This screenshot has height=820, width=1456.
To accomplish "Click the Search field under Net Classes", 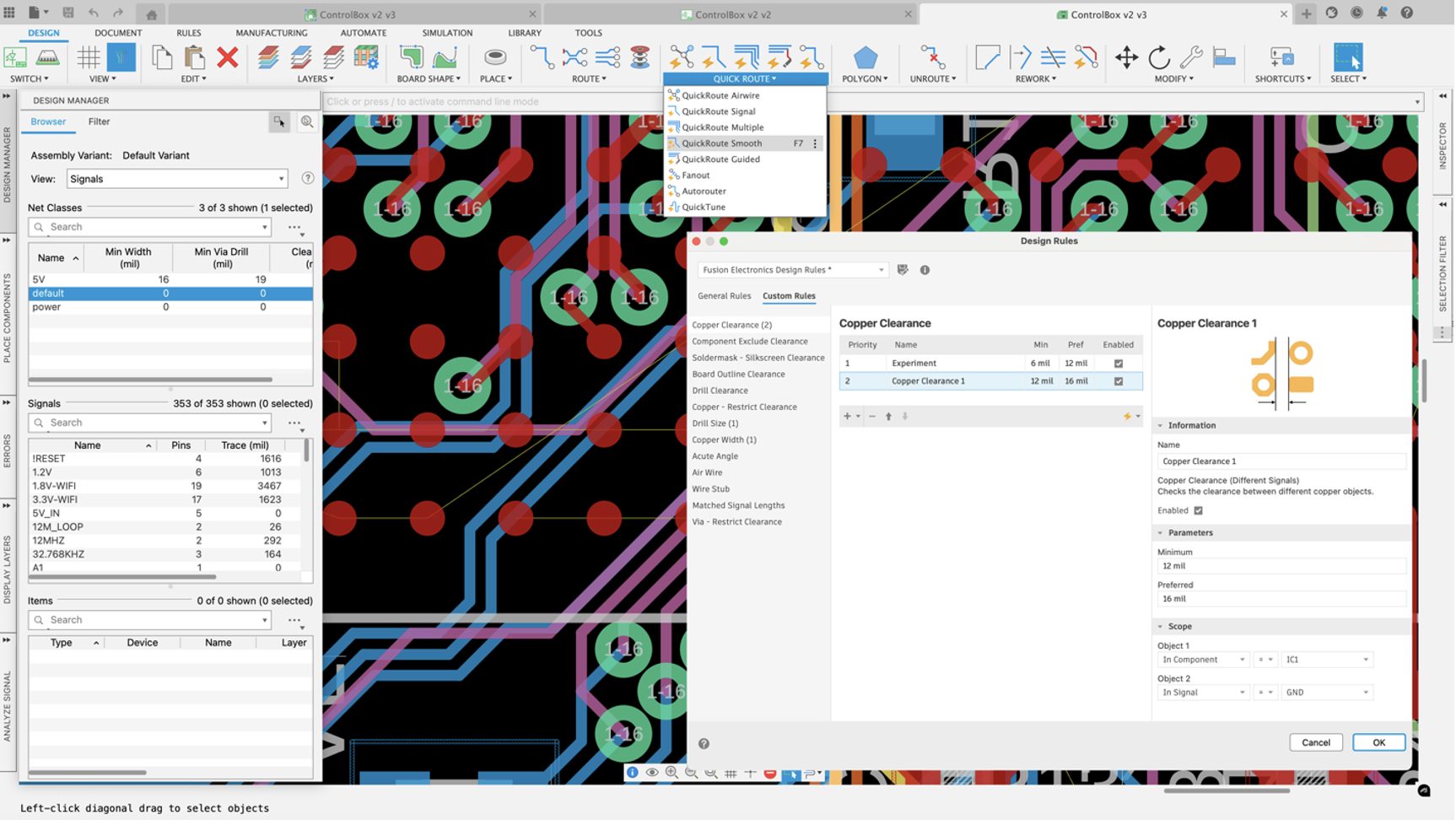I will (149, 226).
